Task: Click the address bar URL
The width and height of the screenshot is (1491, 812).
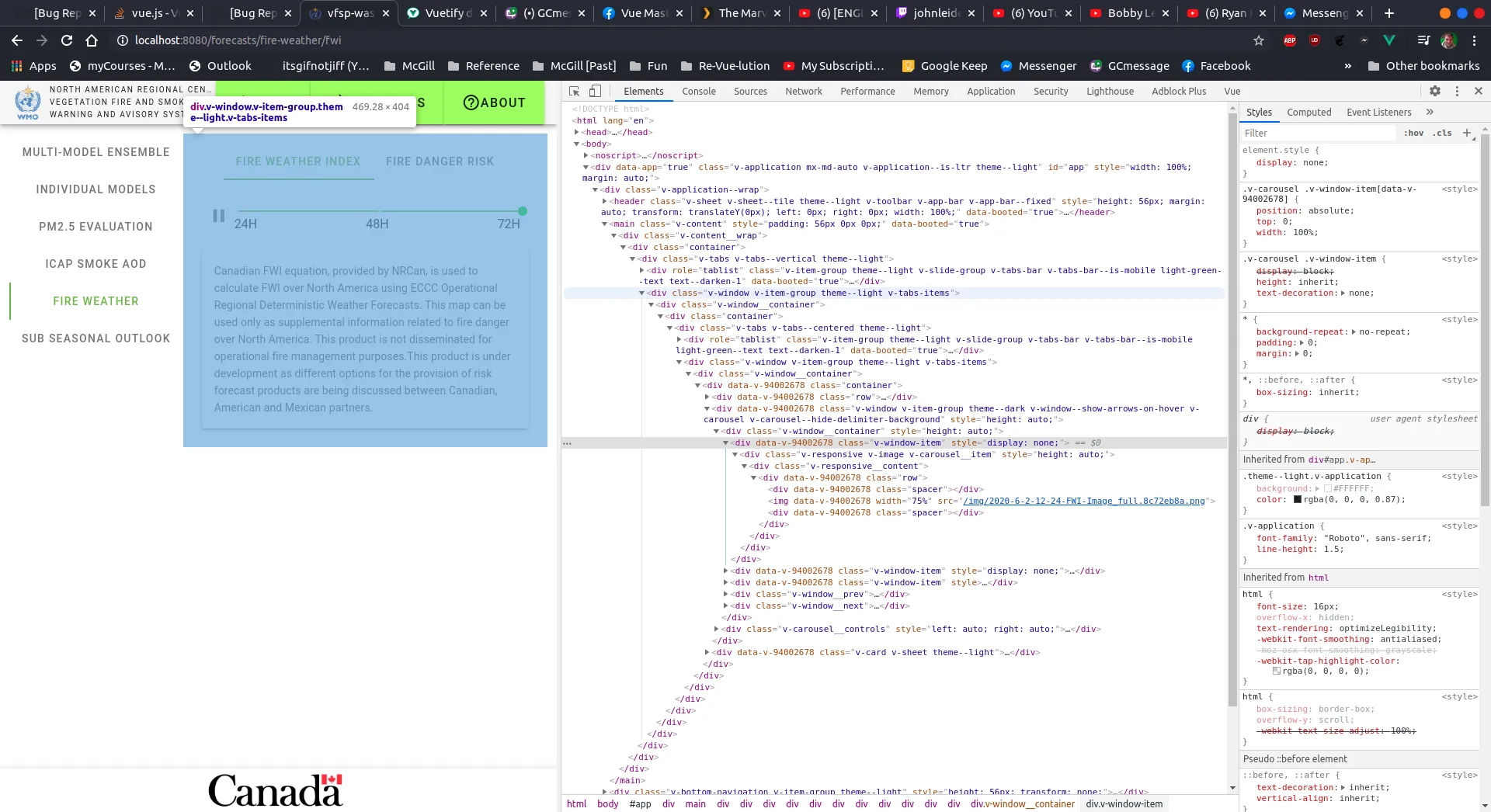Action: 238,40
